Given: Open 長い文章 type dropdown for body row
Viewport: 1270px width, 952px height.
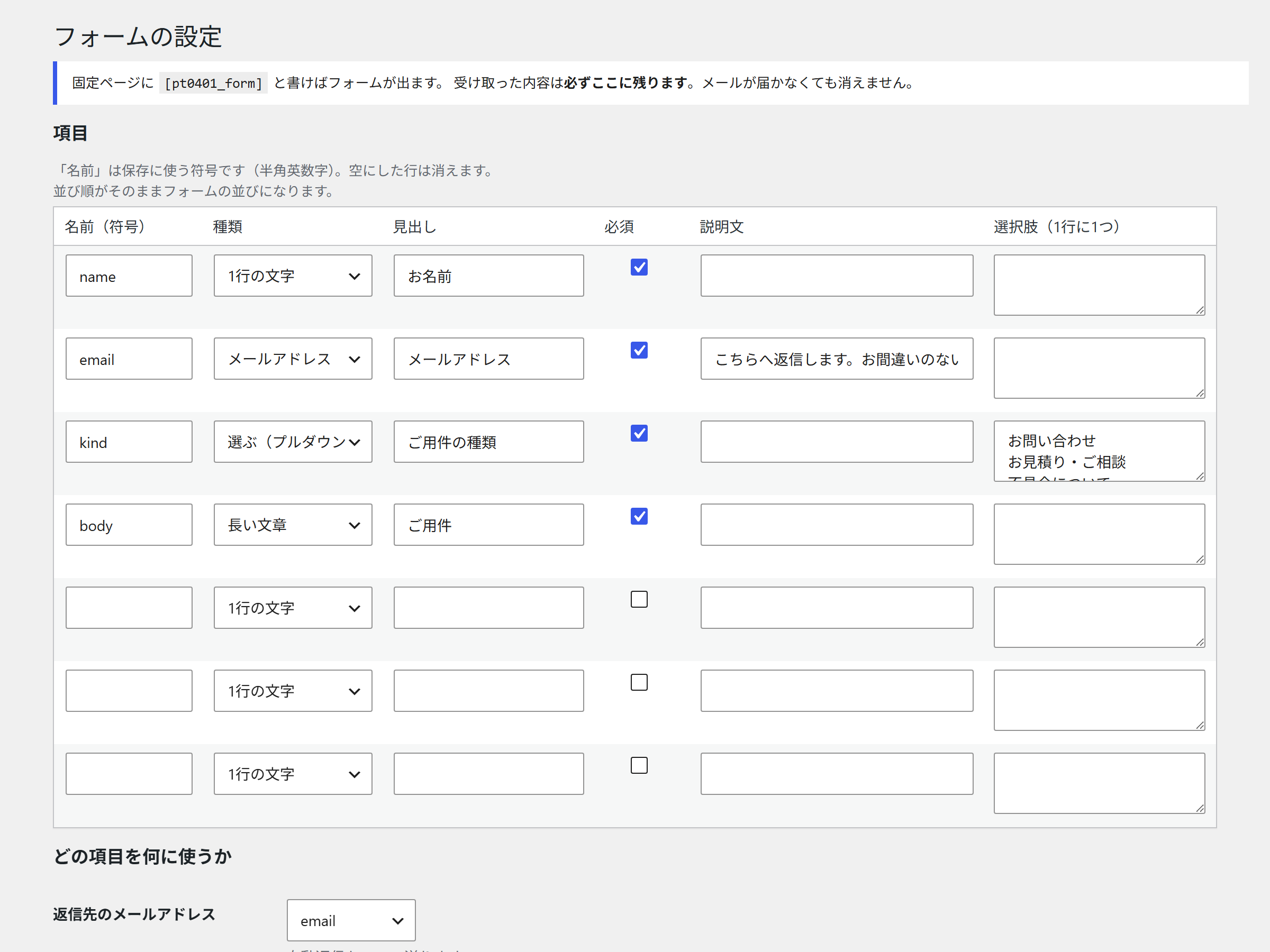Looking at the screenshot, I should (x=293, y=525).
